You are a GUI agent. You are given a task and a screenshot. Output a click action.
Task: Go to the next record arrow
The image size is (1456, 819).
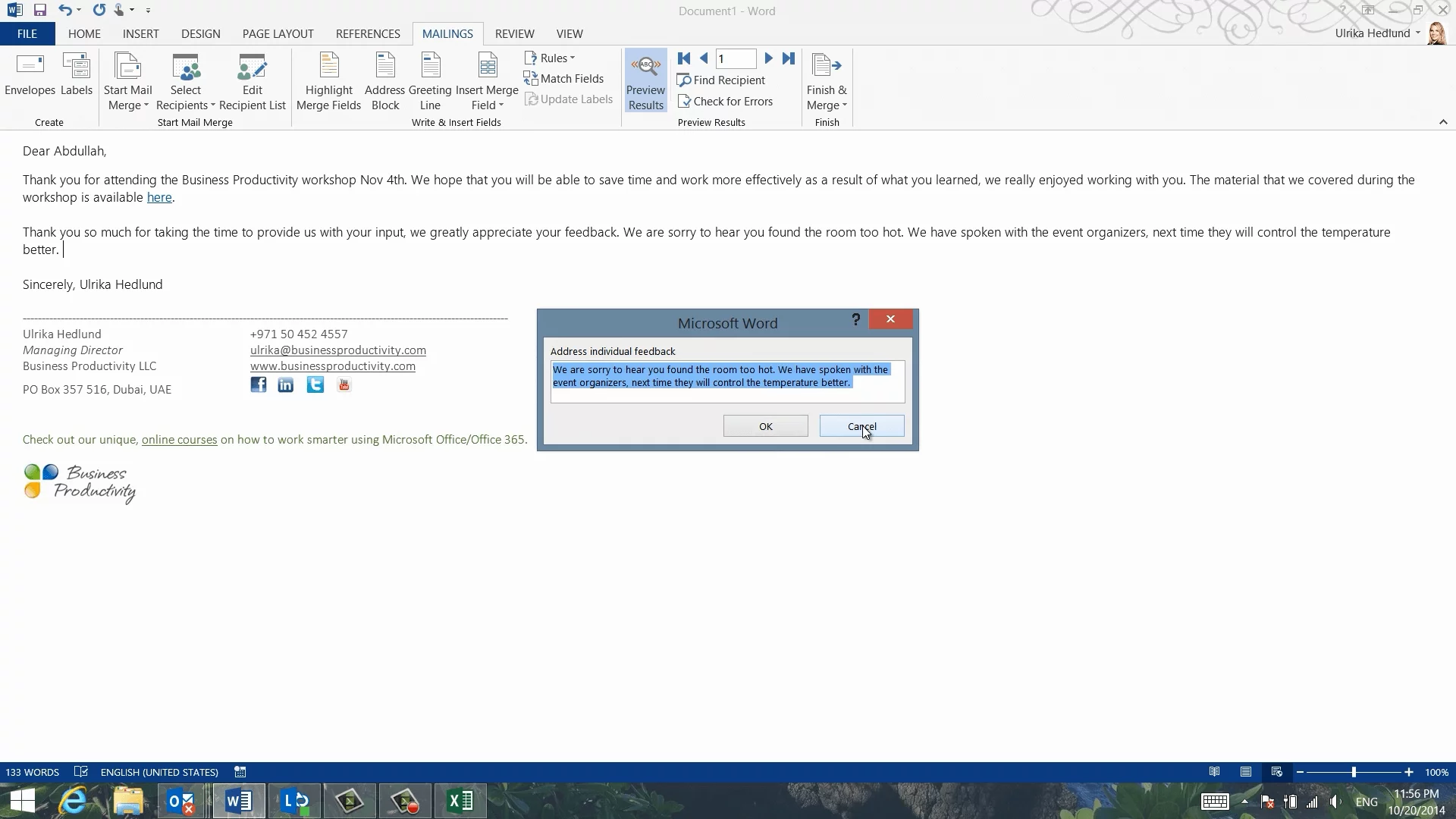click(x=768, y=58)
